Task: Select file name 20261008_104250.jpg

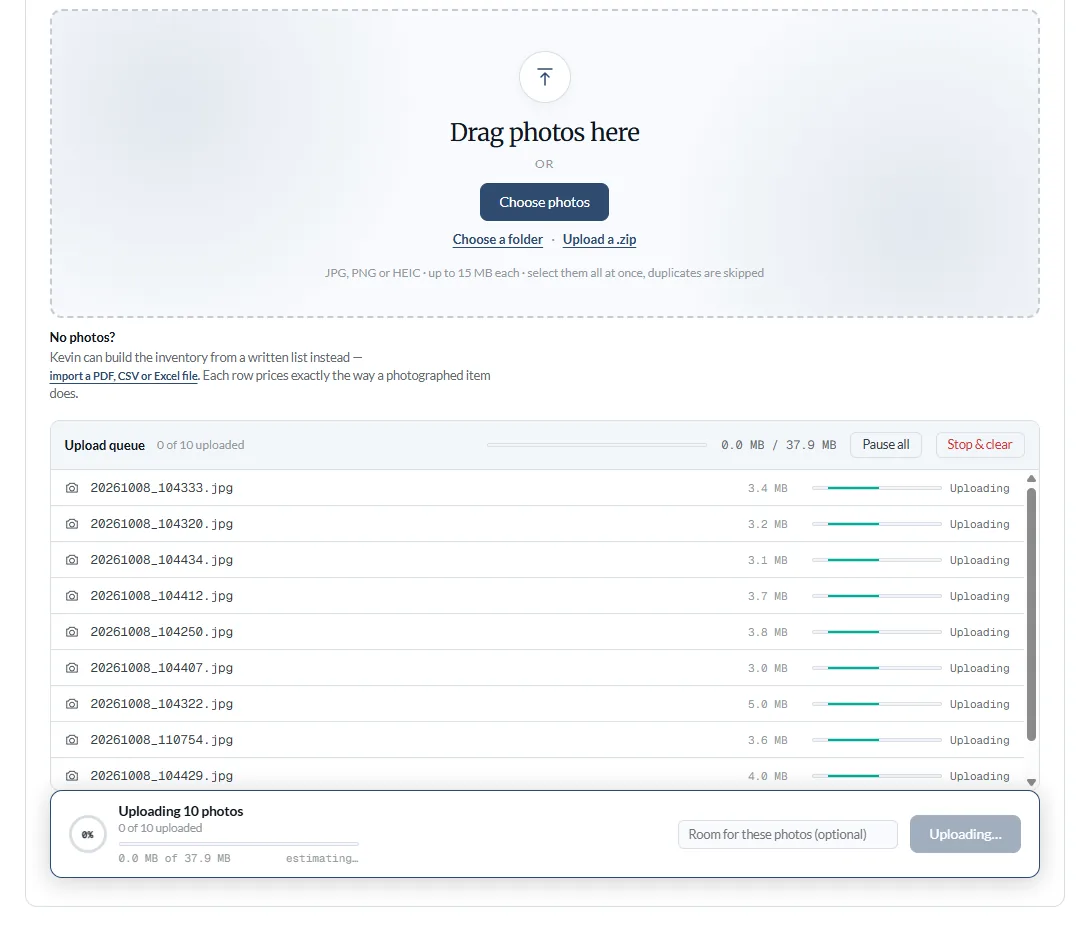Action: point(161,633)
